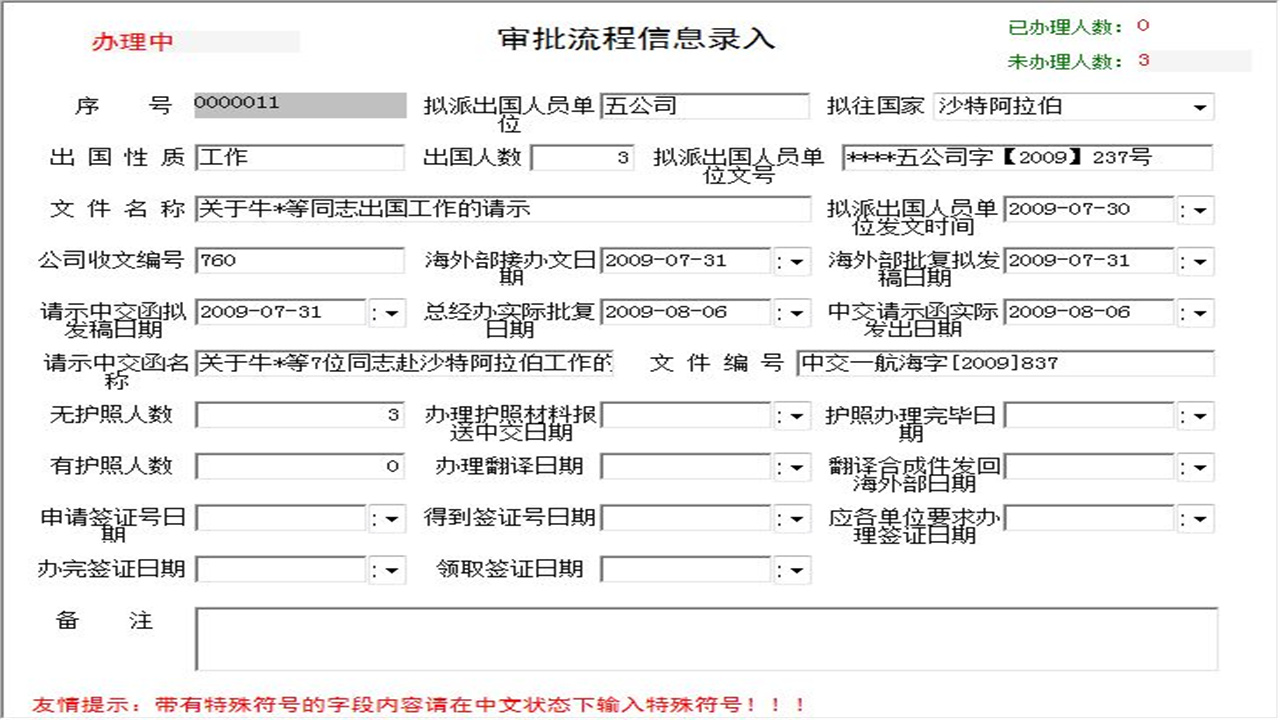The image size is (1280, 720).
Task: Expand the 总经办实际批复日期 date dropdown
Action: pos(795,313)
